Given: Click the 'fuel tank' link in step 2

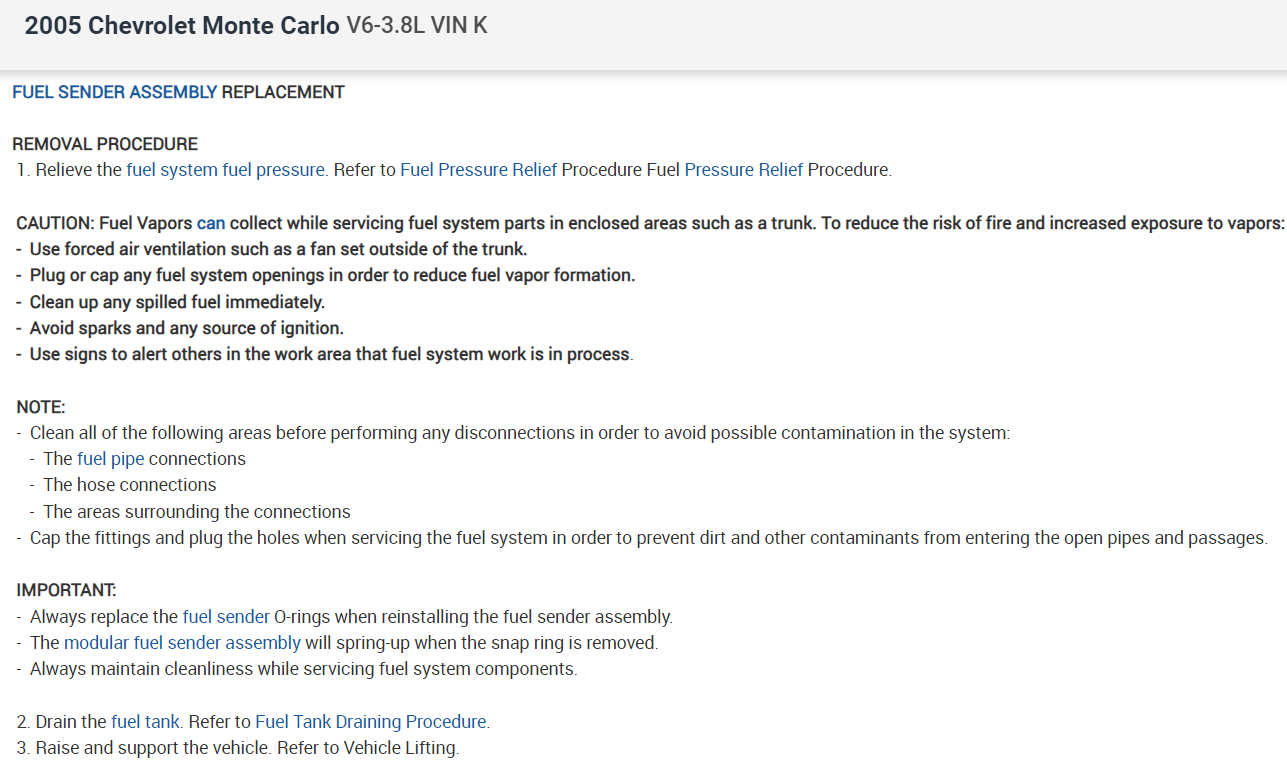Looking at the screenshot, I should coord(146,721).
